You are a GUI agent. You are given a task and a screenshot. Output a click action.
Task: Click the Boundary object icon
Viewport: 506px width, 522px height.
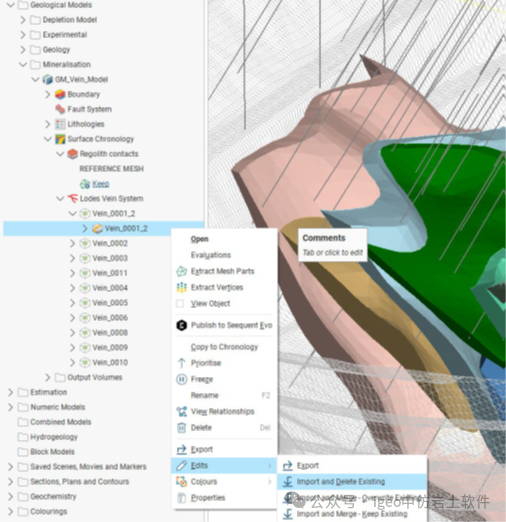point(60,94)
